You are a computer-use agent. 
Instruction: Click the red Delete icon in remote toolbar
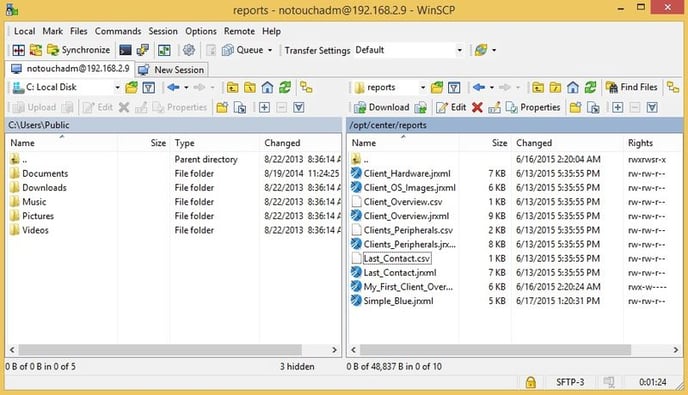point(477,108)
